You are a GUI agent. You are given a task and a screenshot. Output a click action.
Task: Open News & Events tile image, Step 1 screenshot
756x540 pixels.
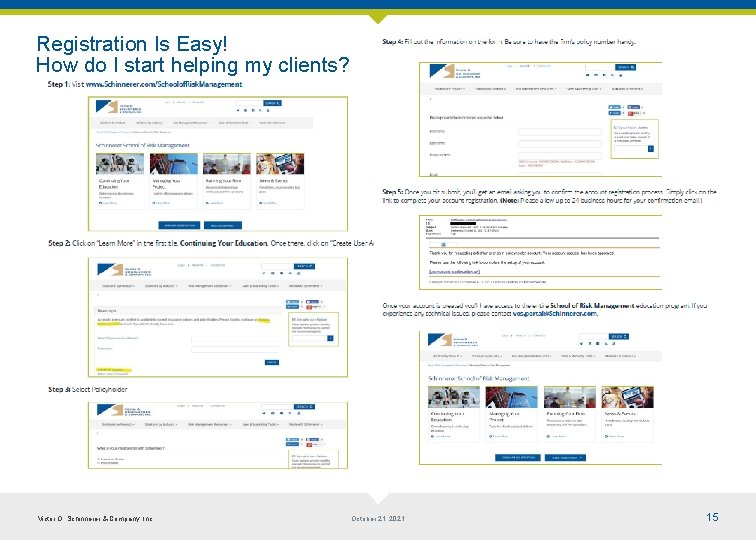click(x=280, y=164)
